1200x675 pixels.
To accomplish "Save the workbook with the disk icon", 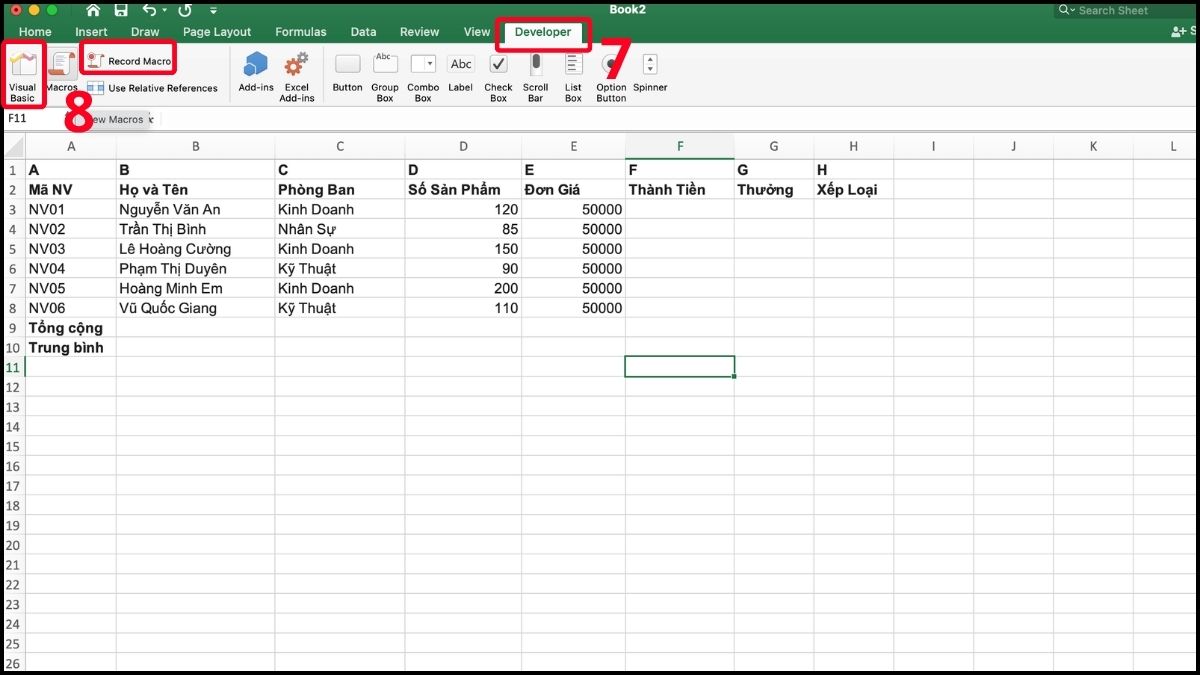I will (x=121, y=10).
